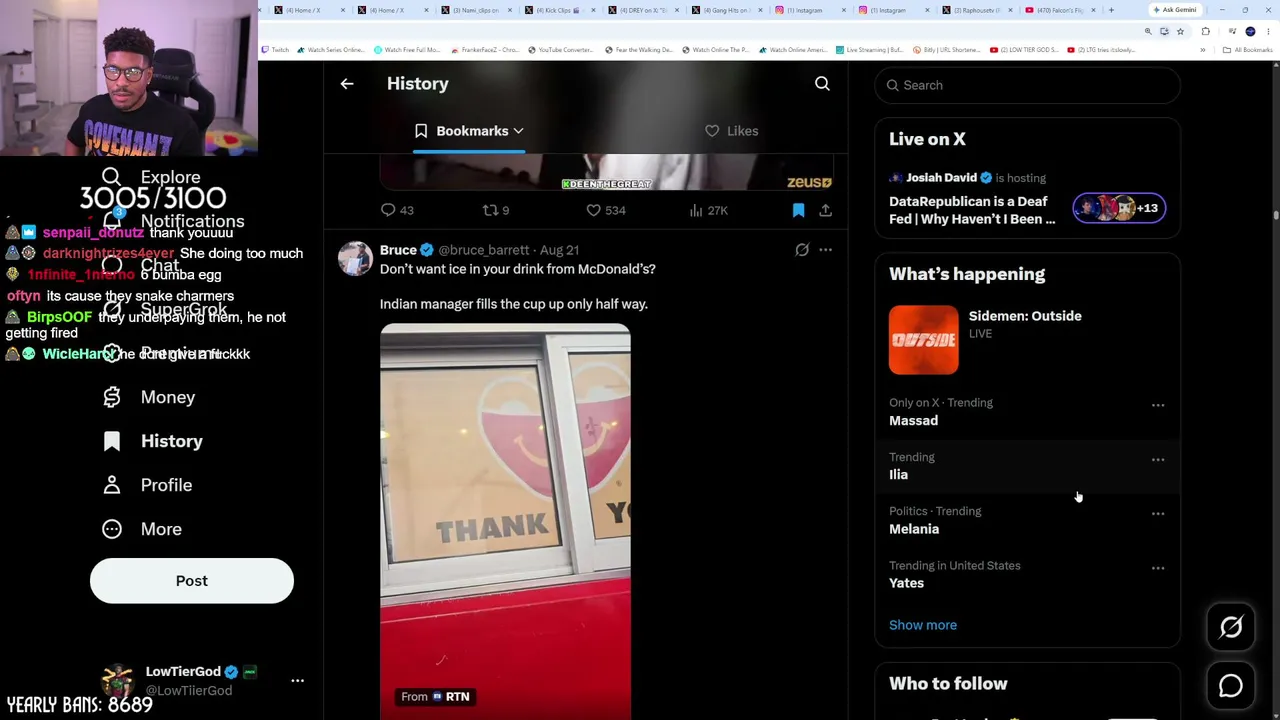Open the YouTube Converter bookmark

point(561,50)
